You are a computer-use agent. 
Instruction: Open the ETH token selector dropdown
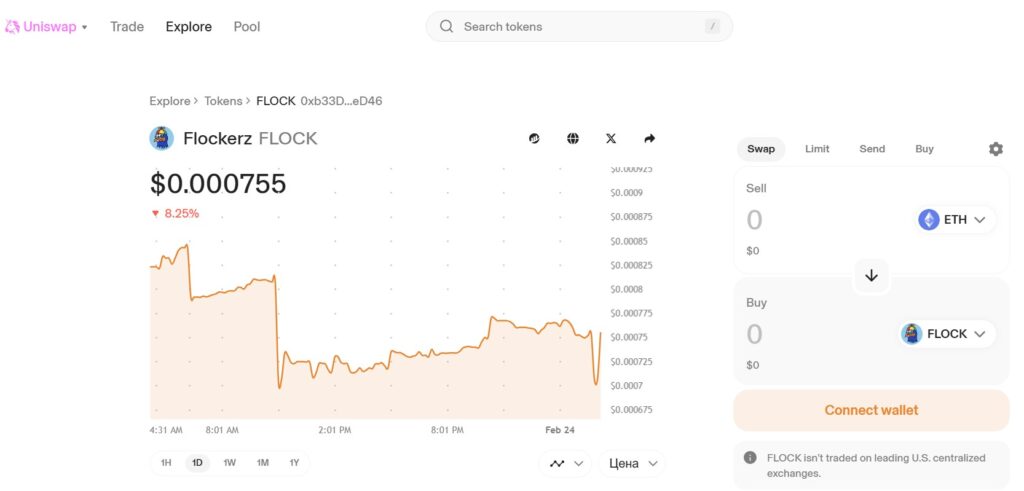pyautogui.click(x=956, y=220)
